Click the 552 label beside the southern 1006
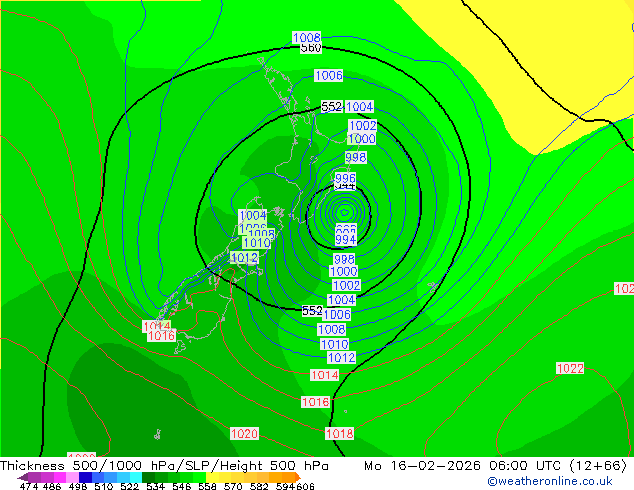 coord(312,310)
